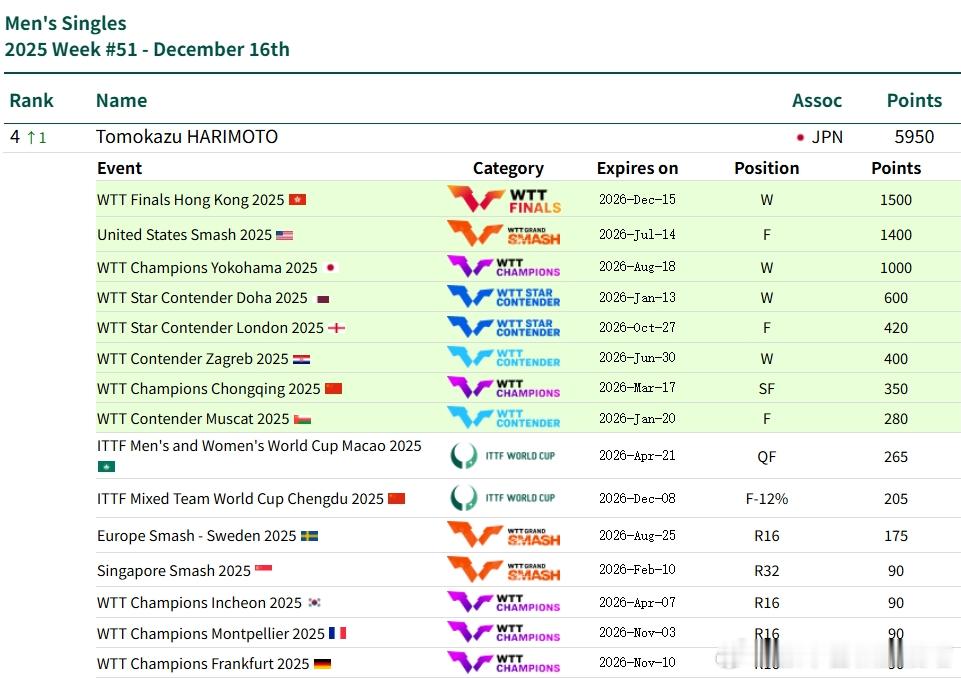
Task: Click WTT Grand Smash logo in Singapore Smash row
Action: click(x=504, y=570)
